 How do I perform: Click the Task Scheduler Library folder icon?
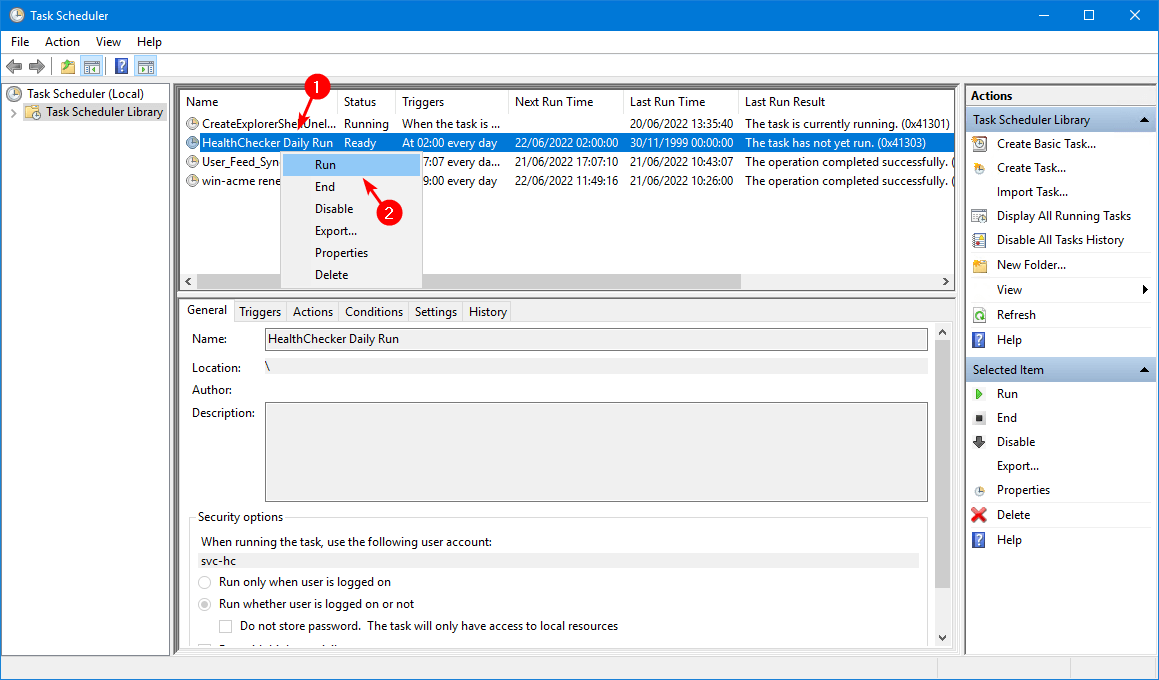[33, 112]
